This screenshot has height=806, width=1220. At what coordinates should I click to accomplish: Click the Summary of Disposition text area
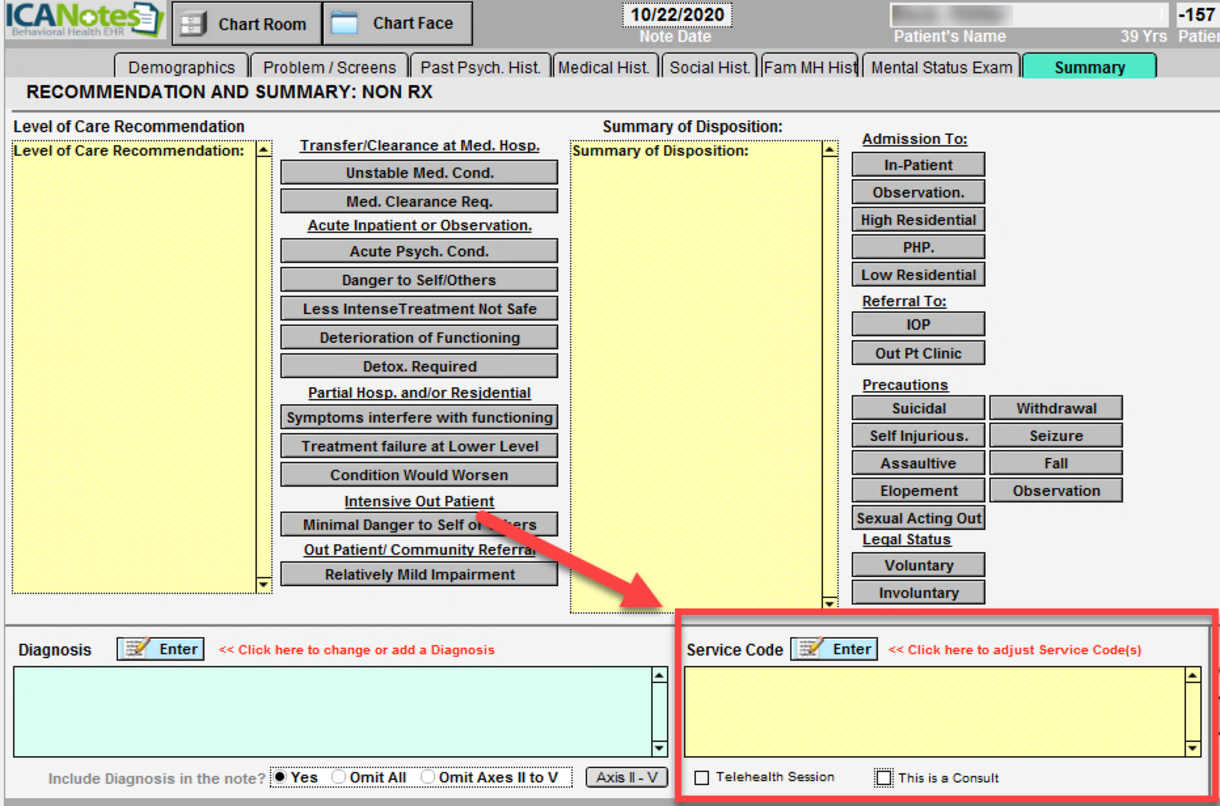[x=696, y=376]
